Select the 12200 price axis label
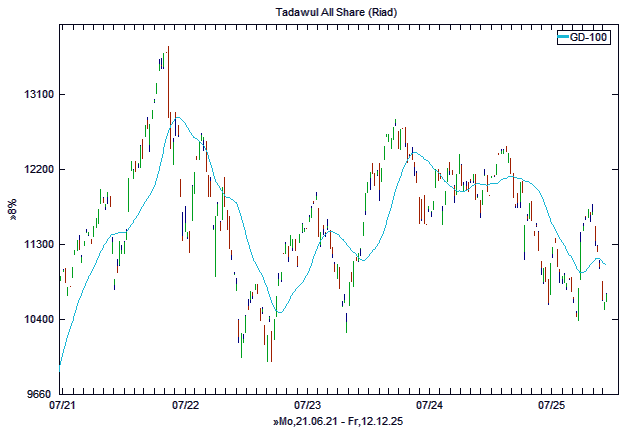The width and height of the screenshot is (630, 430). tap(38, 169)
